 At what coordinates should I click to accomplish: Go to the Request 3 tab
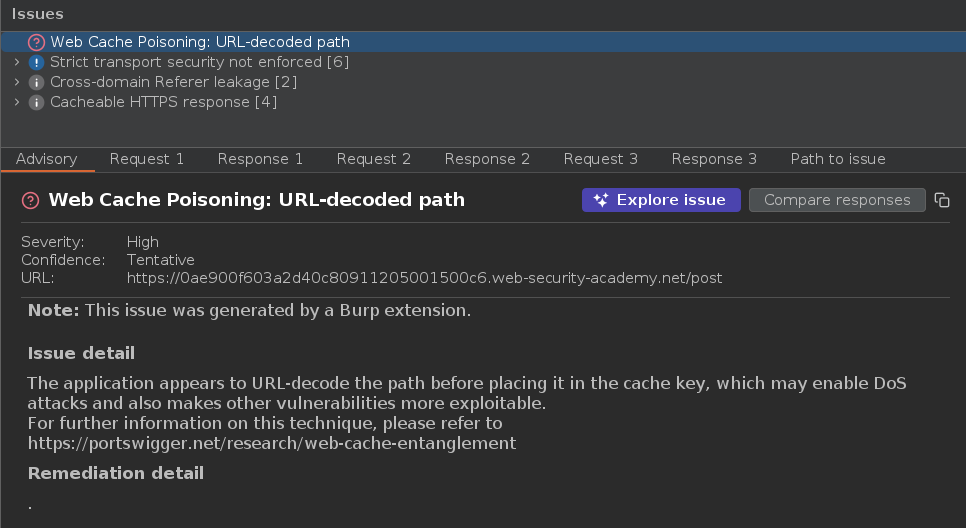coord(601,159)
